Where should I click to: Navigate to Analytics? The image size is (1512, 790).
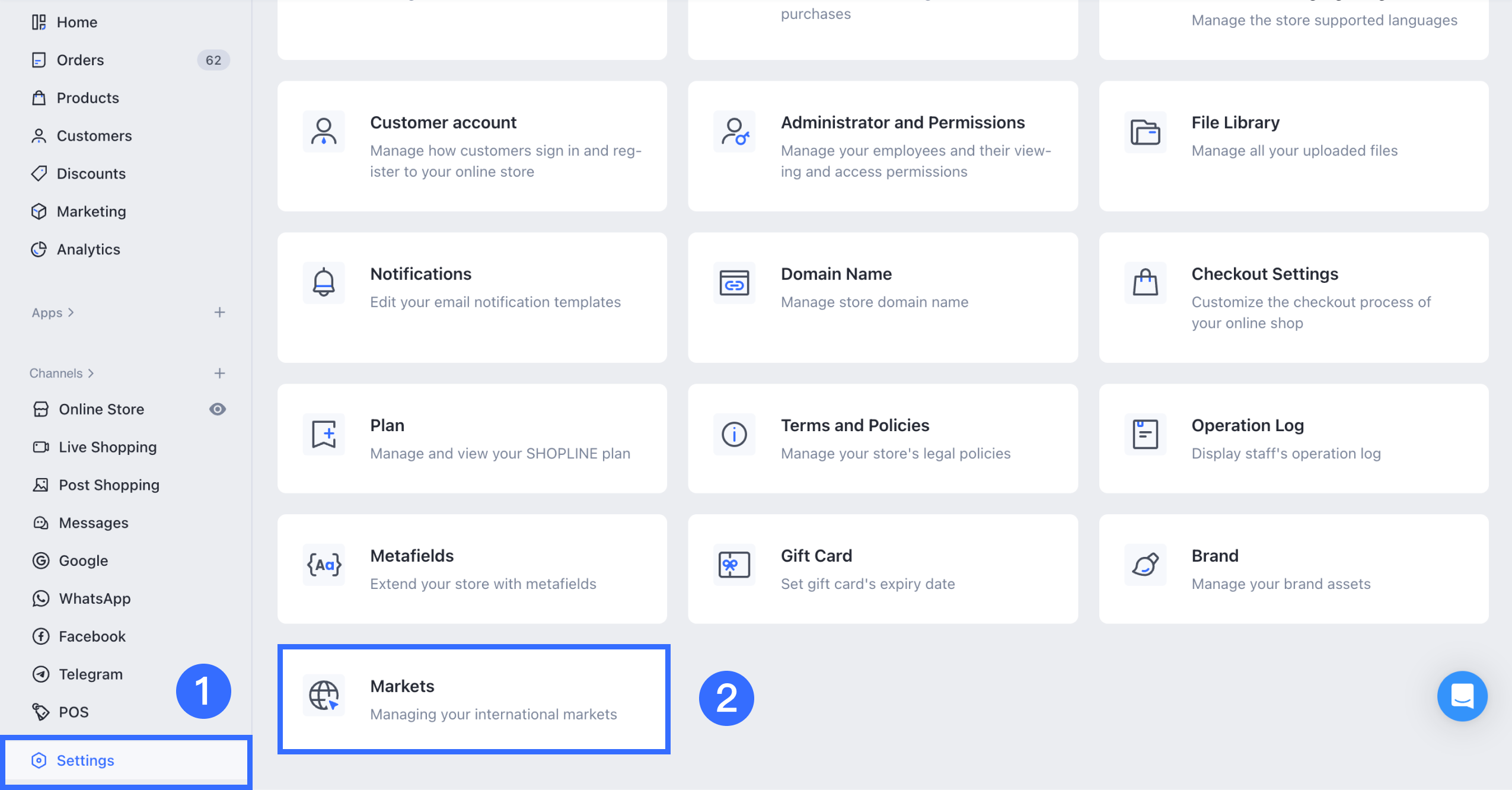coord(88,250)
